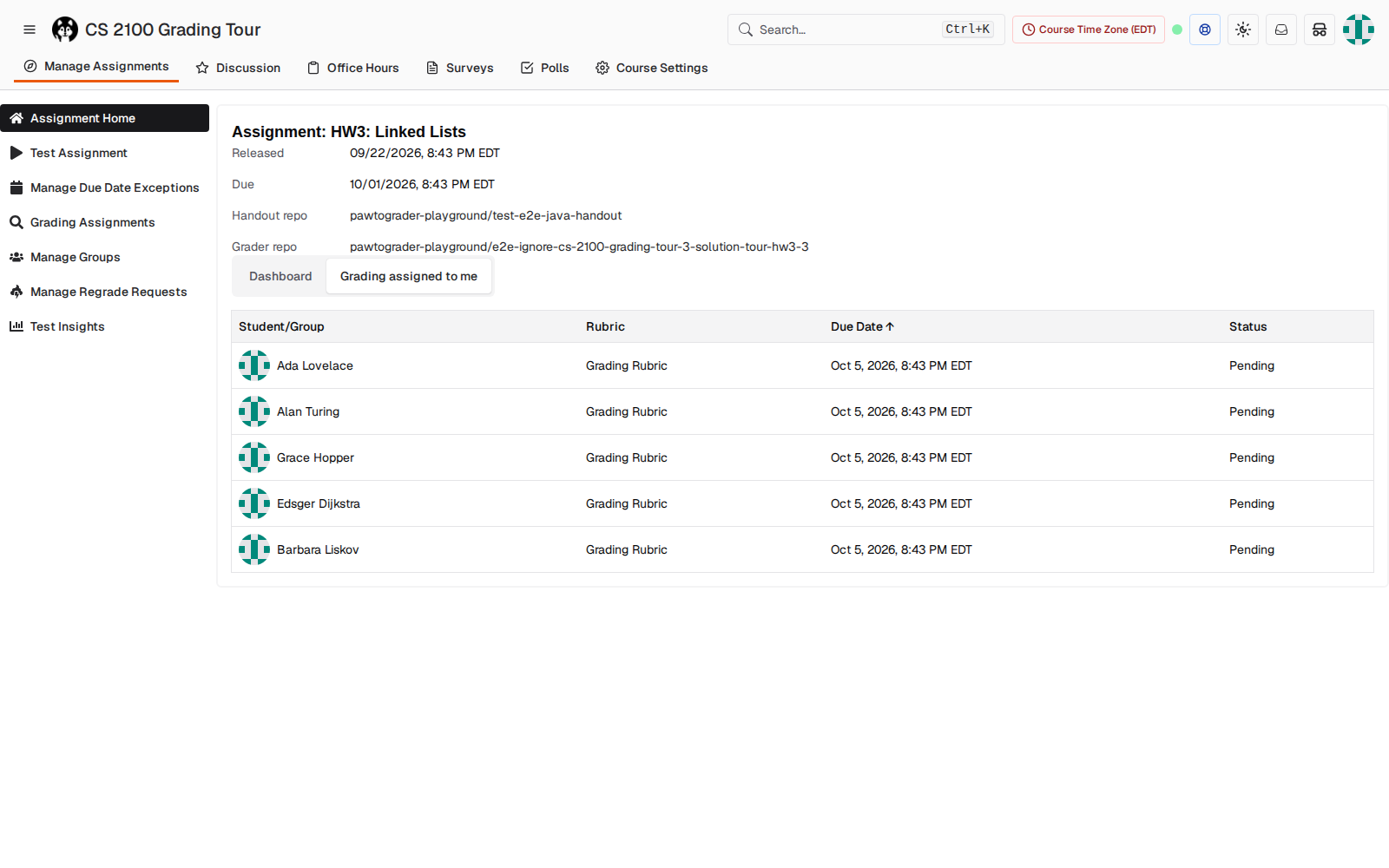Open the user avatar menu

pos(1359,30)
